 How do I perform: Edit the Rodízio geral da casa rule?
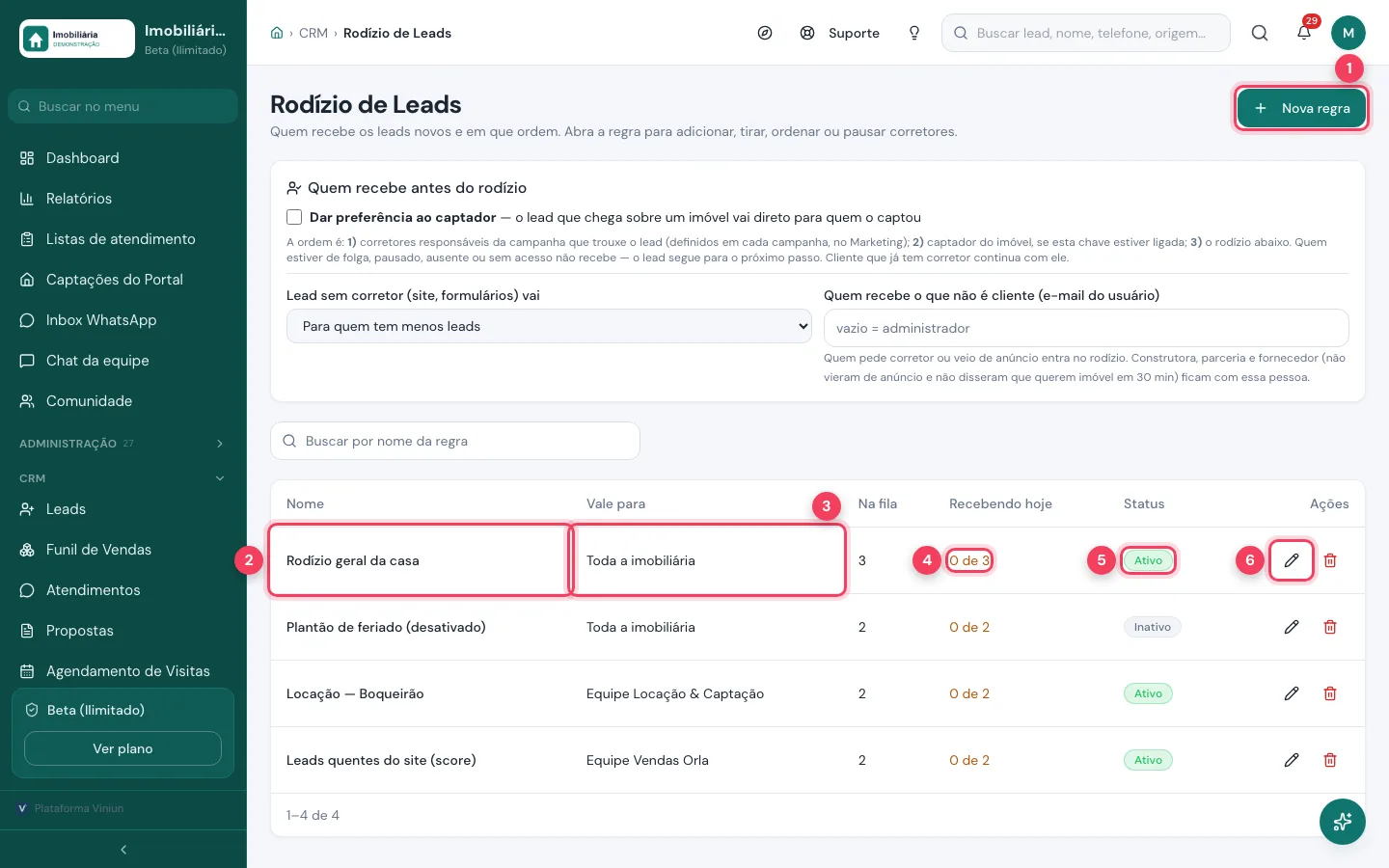click(x=1292, y=560)
